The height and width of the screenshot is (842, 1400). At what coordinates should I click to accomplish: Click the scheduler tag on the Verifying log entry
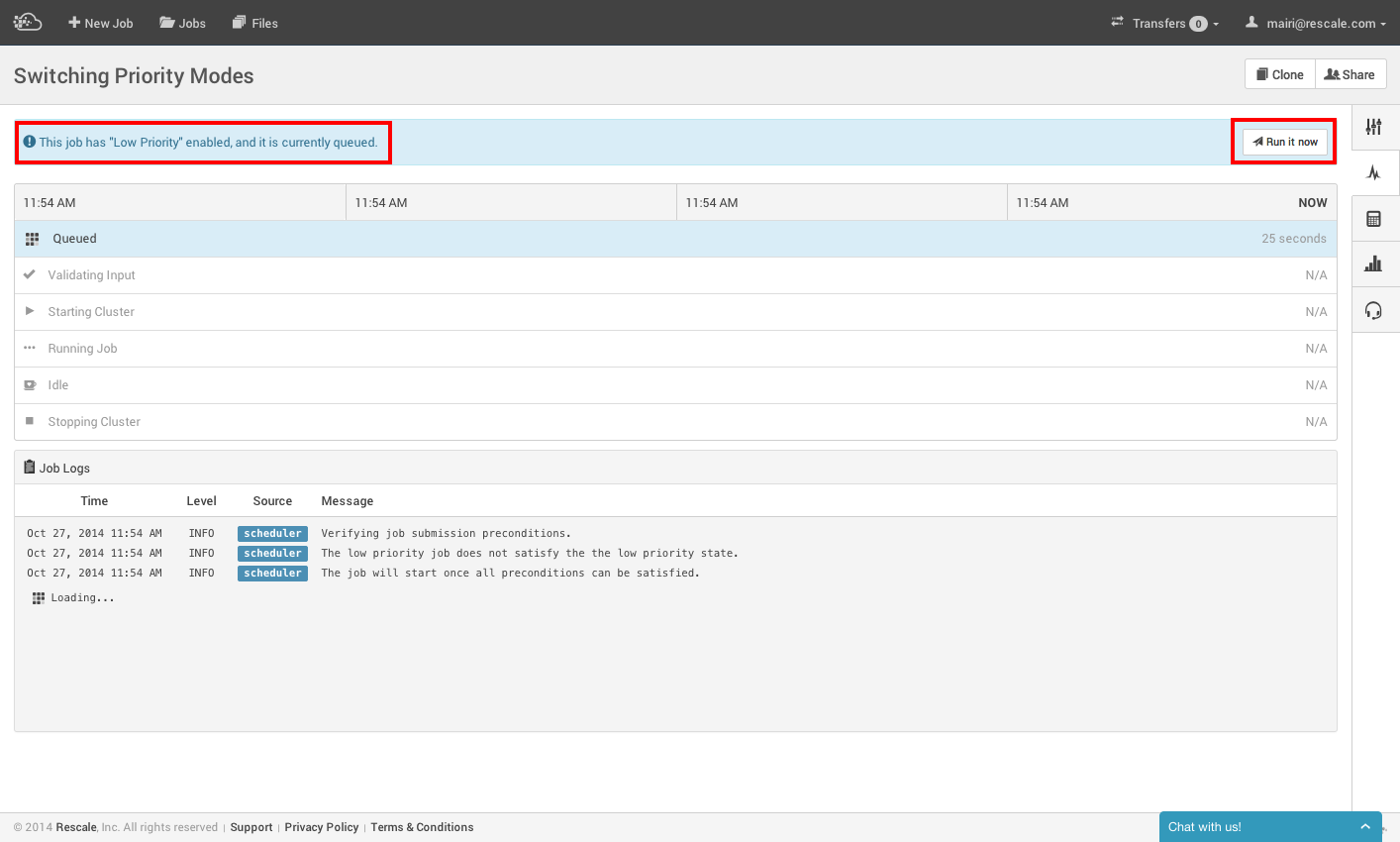point(272,534)
